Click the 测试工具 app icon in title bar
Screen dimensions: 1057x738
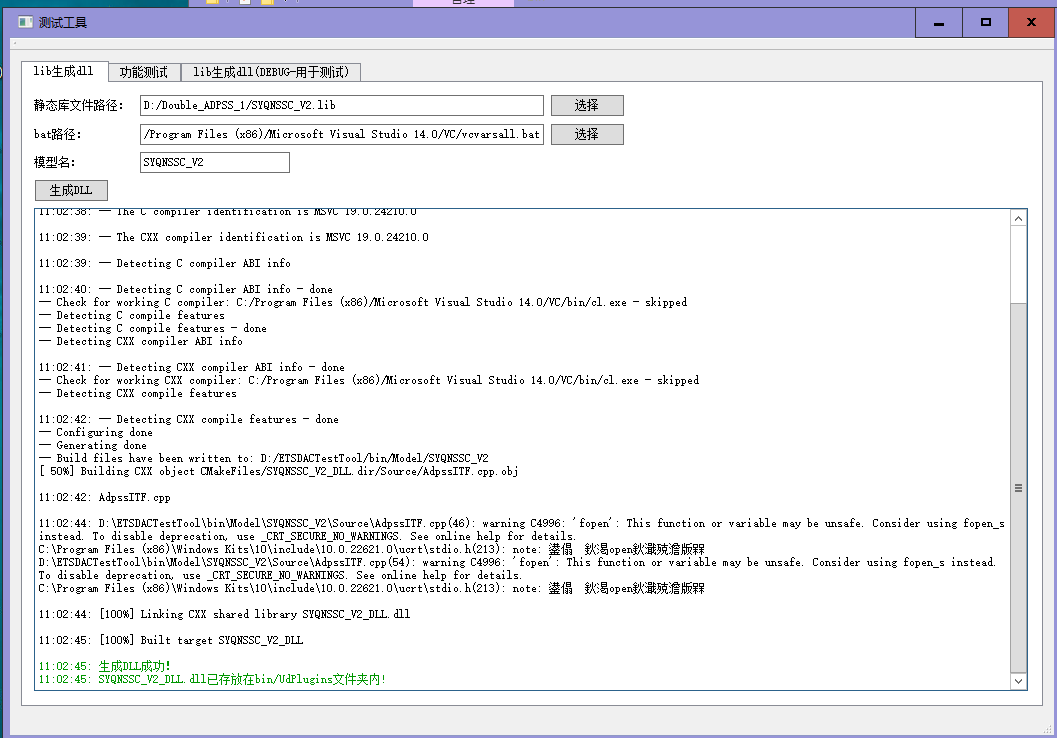tap(25, 22)
